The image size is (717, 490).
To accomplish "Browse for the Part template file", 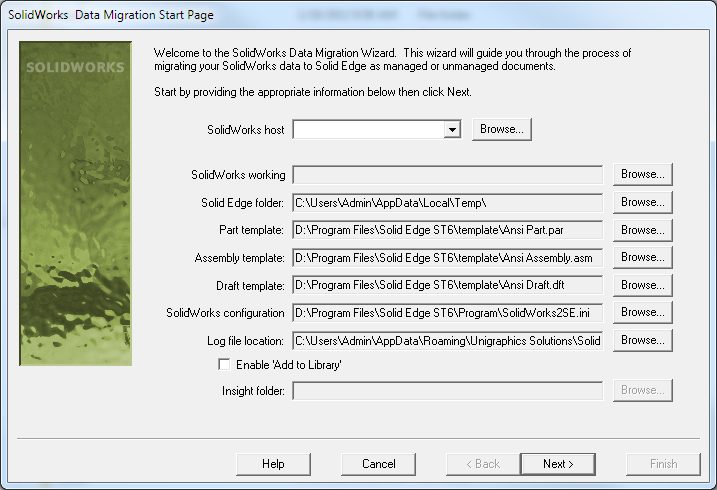I will click(x=642, y=230).
